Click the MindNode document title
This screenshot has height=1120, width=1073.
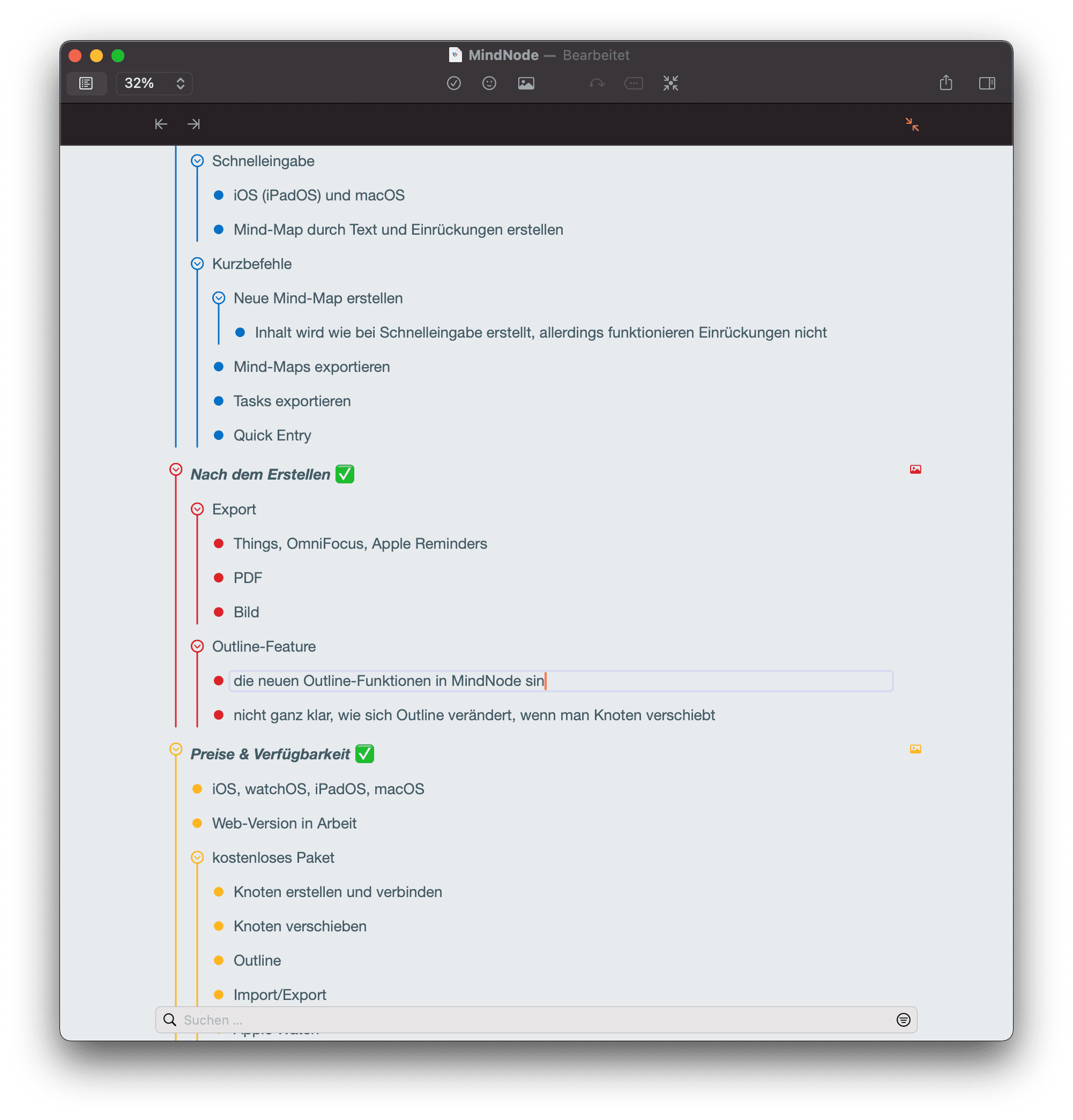pos(503,55)
